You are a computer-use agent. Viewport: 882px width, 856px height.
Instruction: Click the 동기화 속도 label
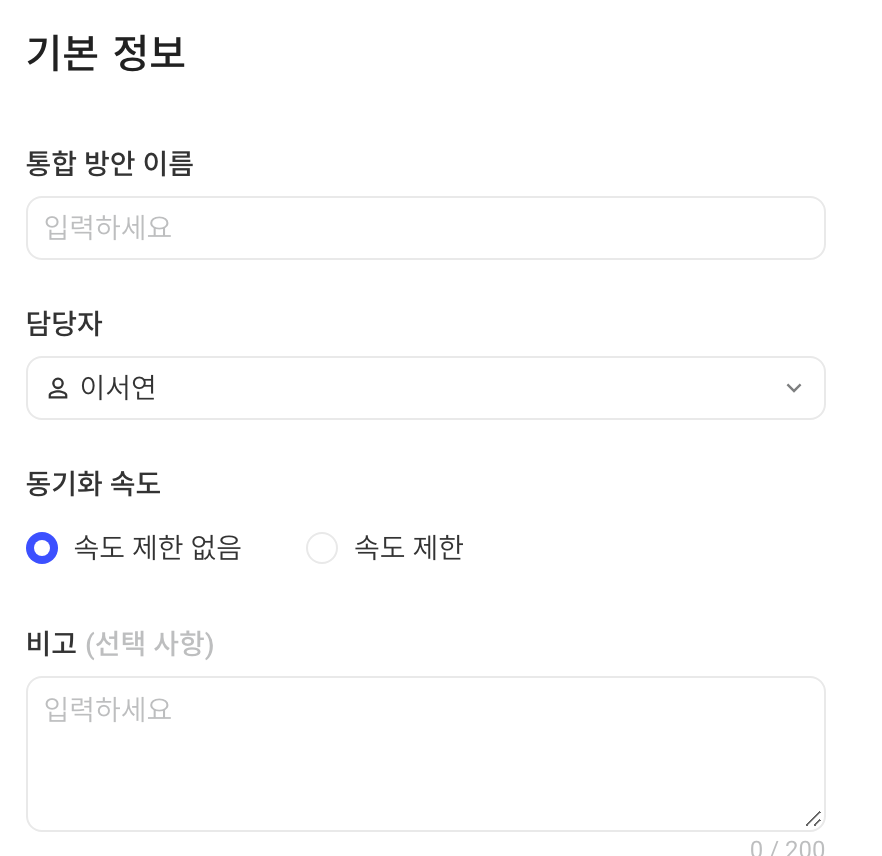[93, 484]
